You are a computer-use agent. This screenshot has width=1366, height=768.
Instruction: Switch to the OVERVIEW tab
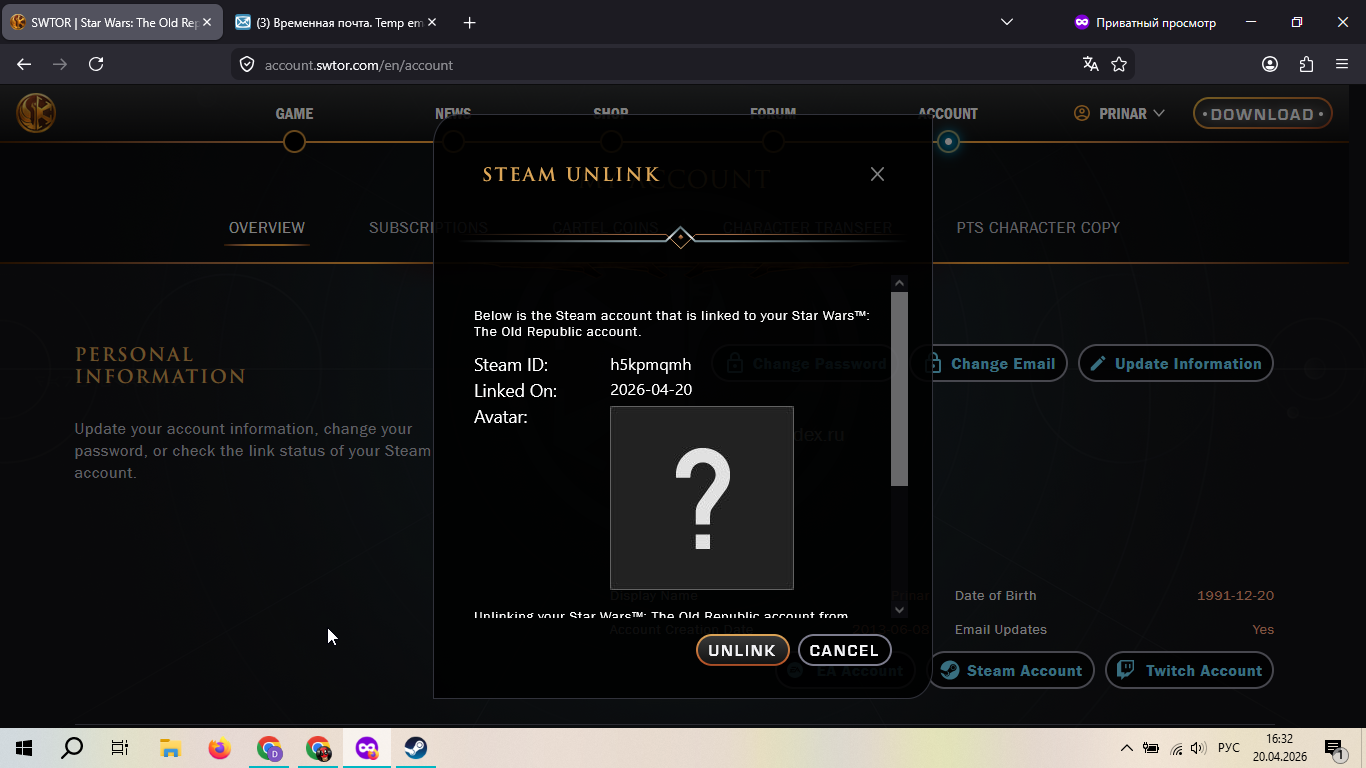[267, 228]
